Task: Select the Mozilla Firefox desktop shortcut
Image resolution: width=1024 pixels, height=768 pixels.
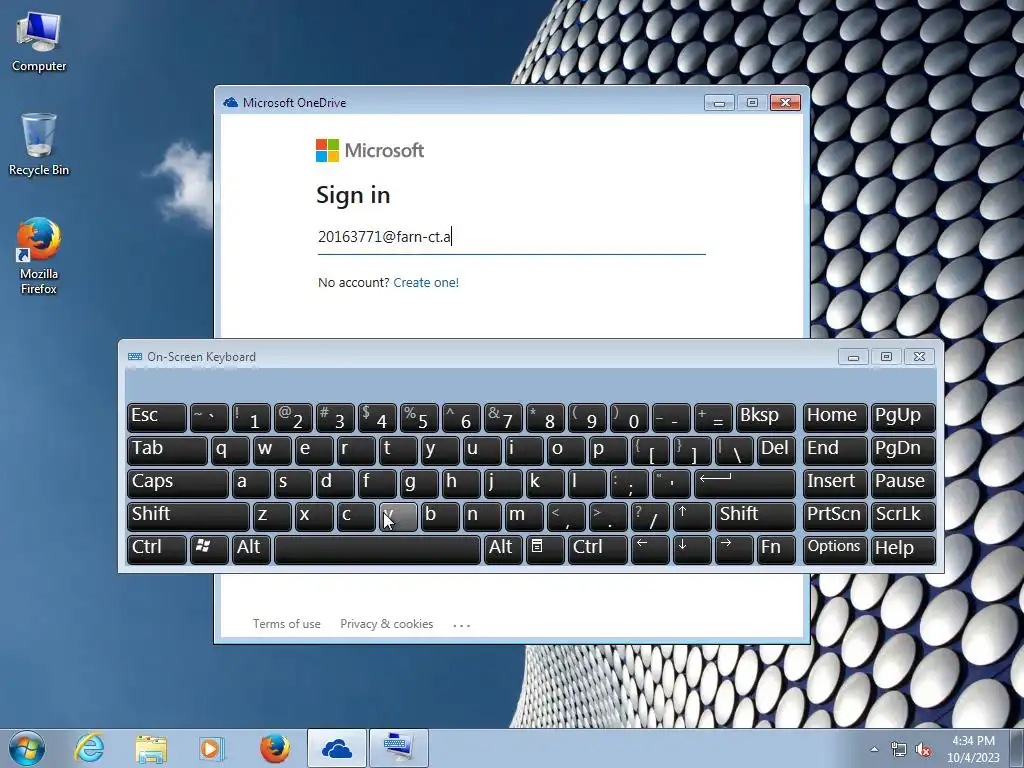Action: (x=39, y=255)
